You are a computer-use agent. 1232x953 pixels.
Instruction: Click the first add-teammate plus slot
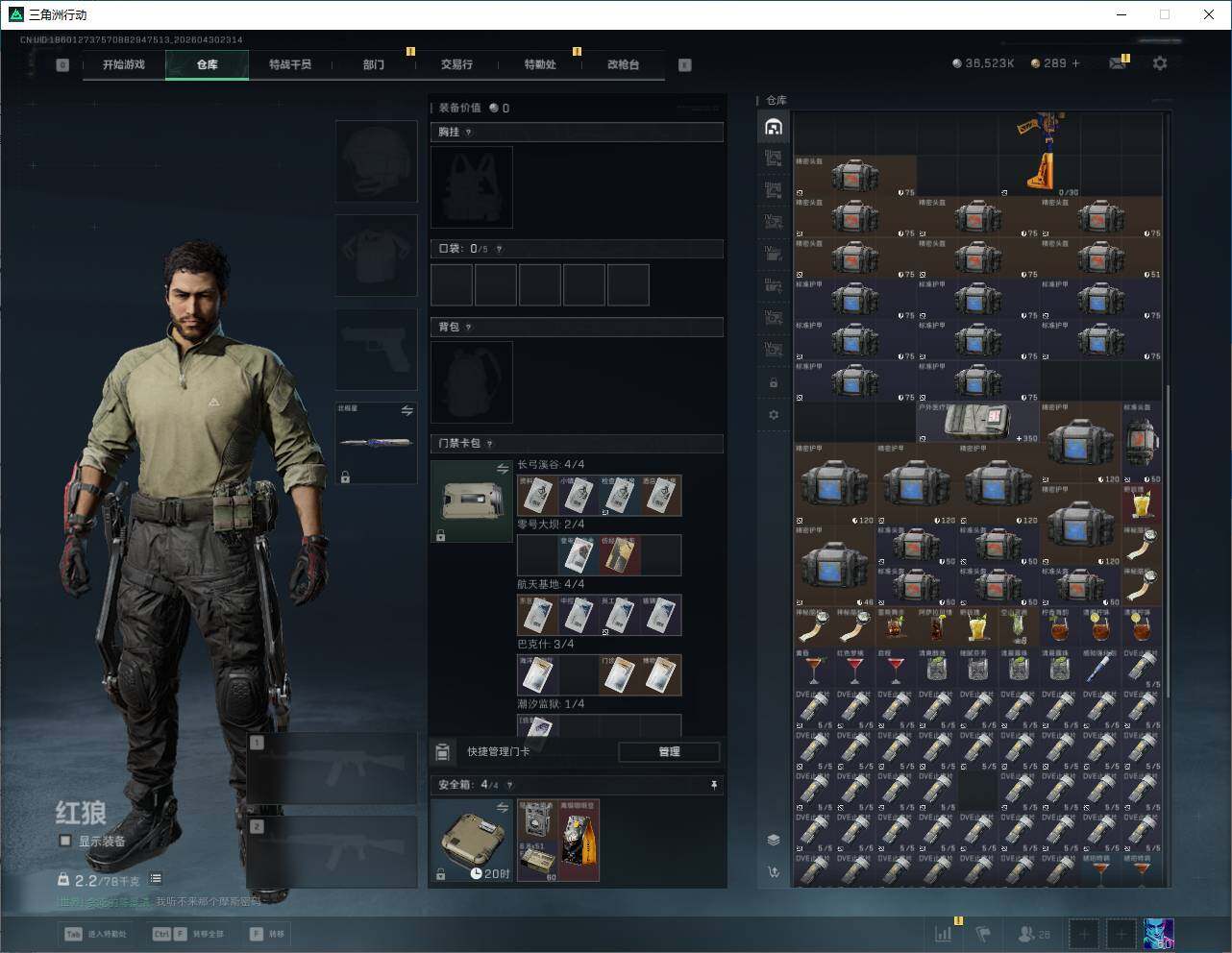(x=1084, y=934)
